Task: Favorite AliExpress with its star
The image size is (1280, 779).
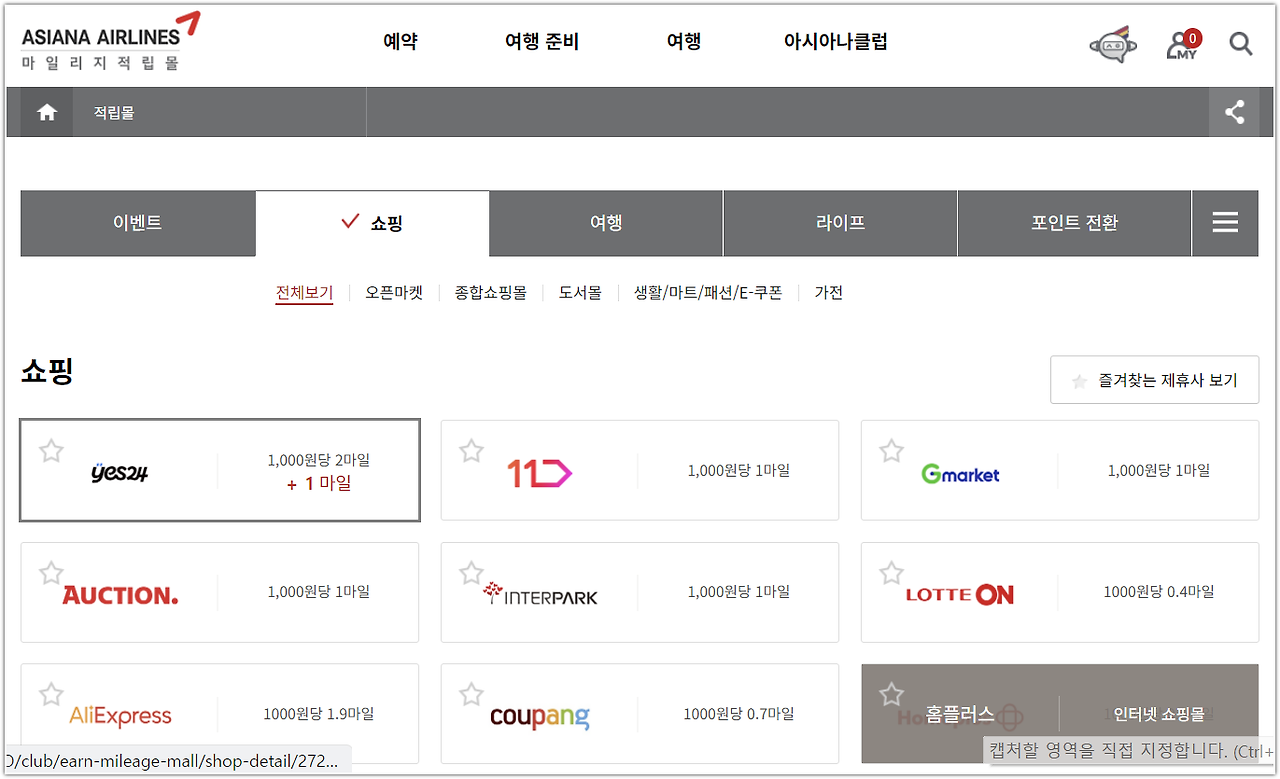Action: tap(51, 694)
